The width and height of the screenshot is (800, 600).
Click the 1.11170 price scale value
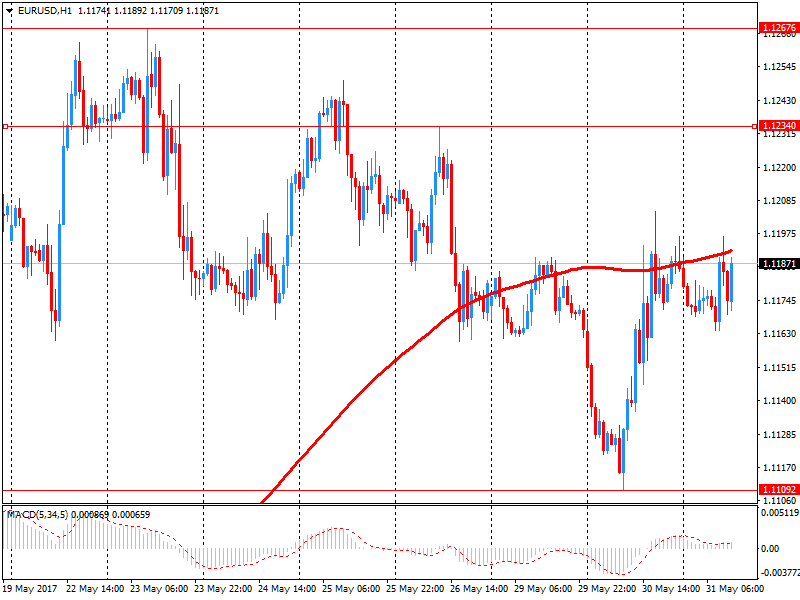click(779, 467)
